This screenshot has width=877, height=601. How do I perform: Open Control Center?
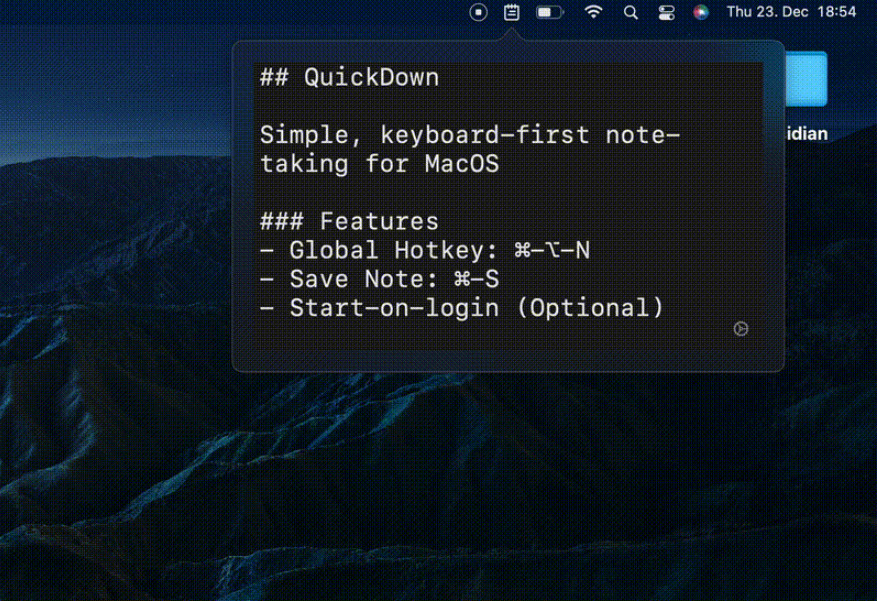(x=666, y=12)
